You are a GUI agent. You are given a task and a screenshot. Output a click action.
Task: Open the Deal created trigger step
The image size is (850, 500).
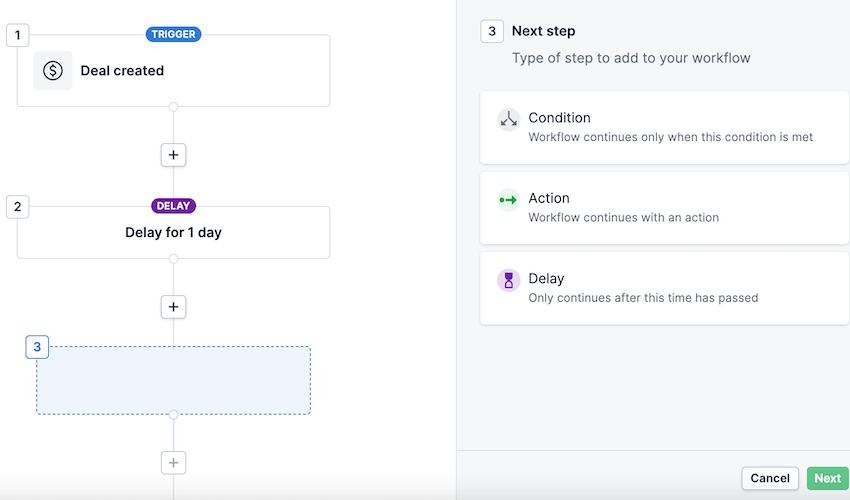[x=190, y=71]
